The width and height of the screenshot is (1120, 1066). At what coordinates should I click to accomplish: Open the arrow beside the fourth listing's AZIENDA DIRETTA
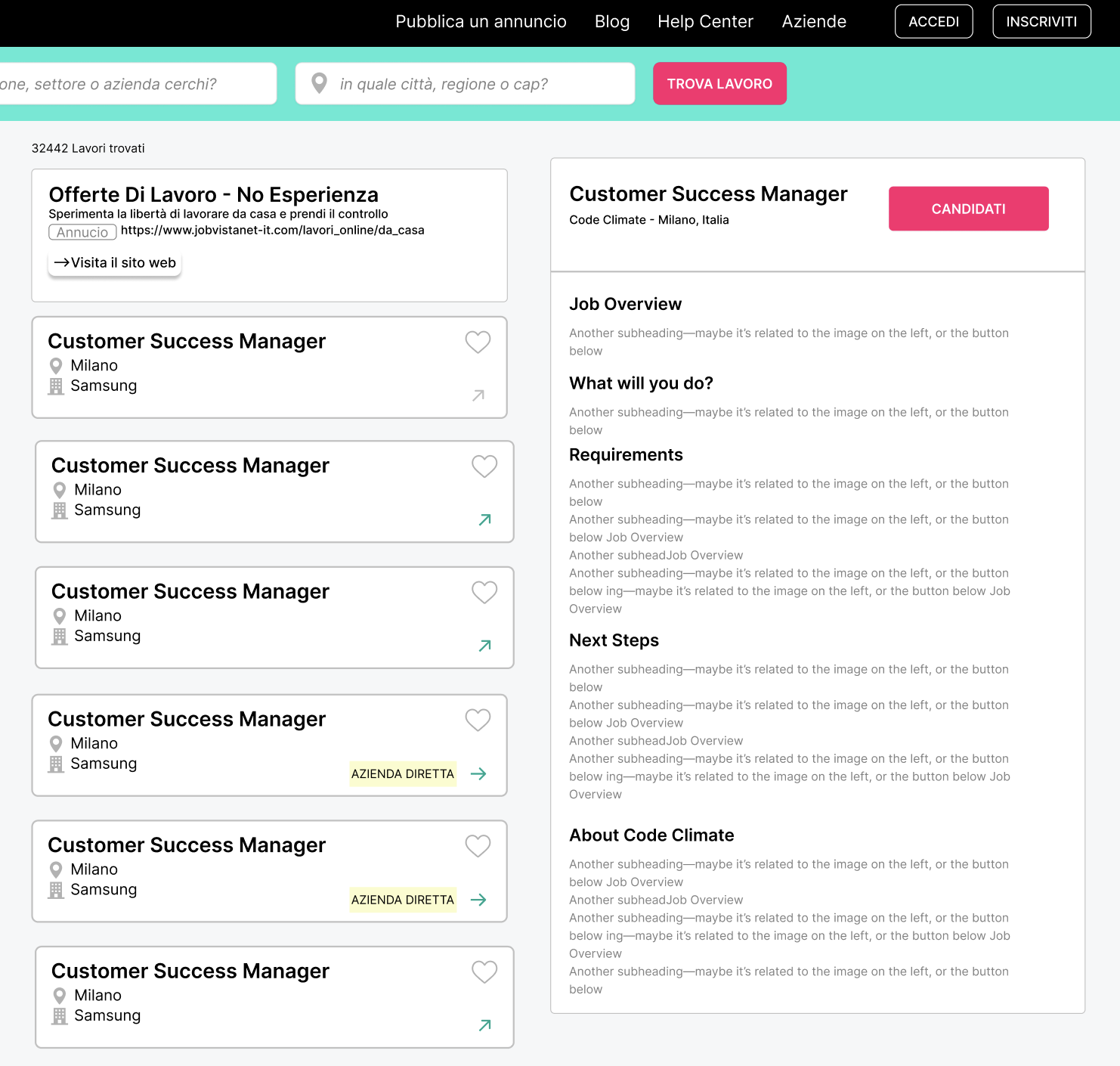point(478,773)
